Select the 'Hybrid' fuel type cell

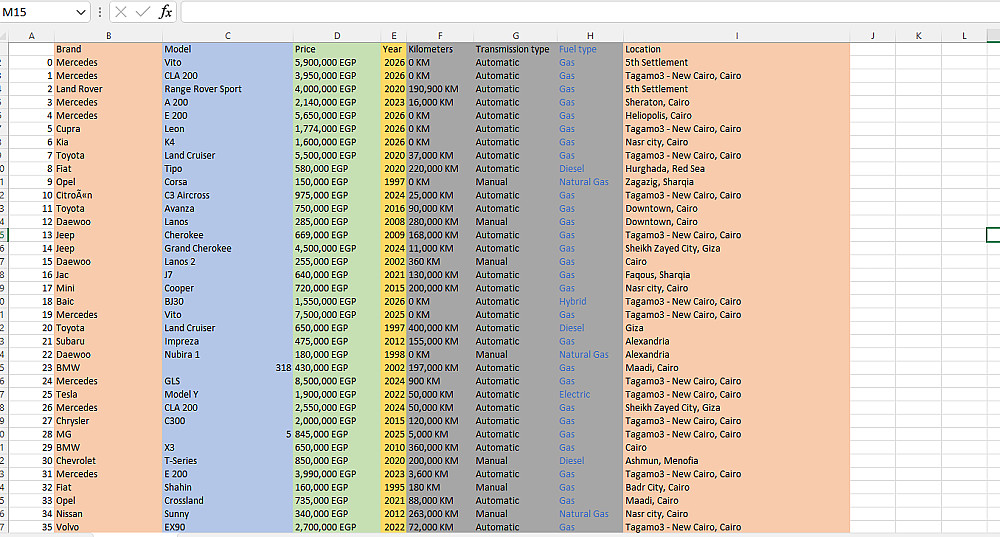coord(590,302)
